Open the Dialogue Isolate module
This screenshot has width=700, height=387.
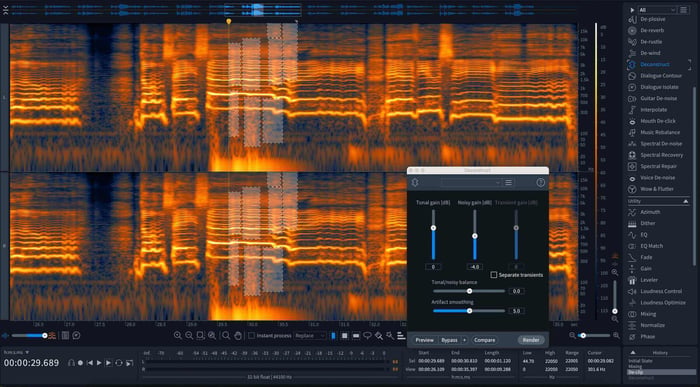pos(658,87)
